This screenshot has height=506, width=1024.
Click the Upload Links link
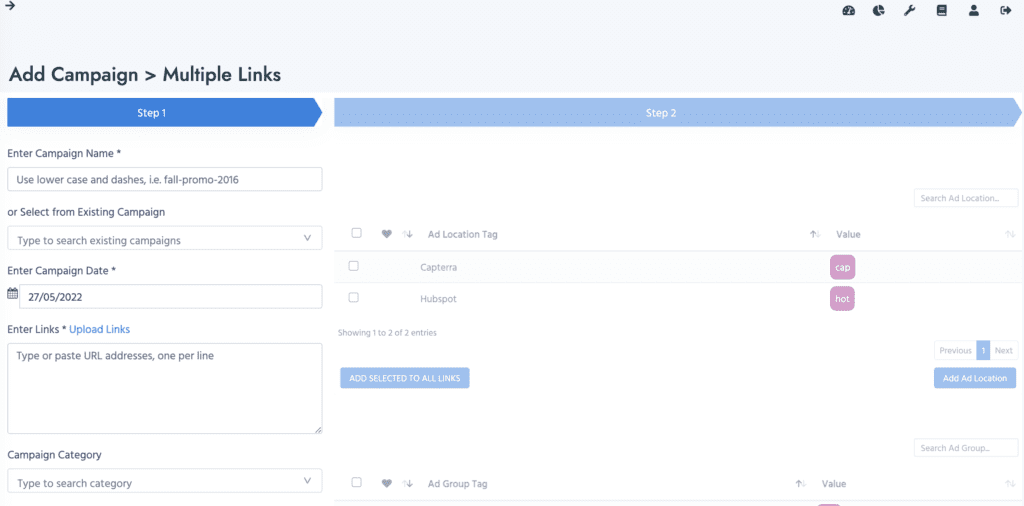pyautogui.click(x=99, y=329)
